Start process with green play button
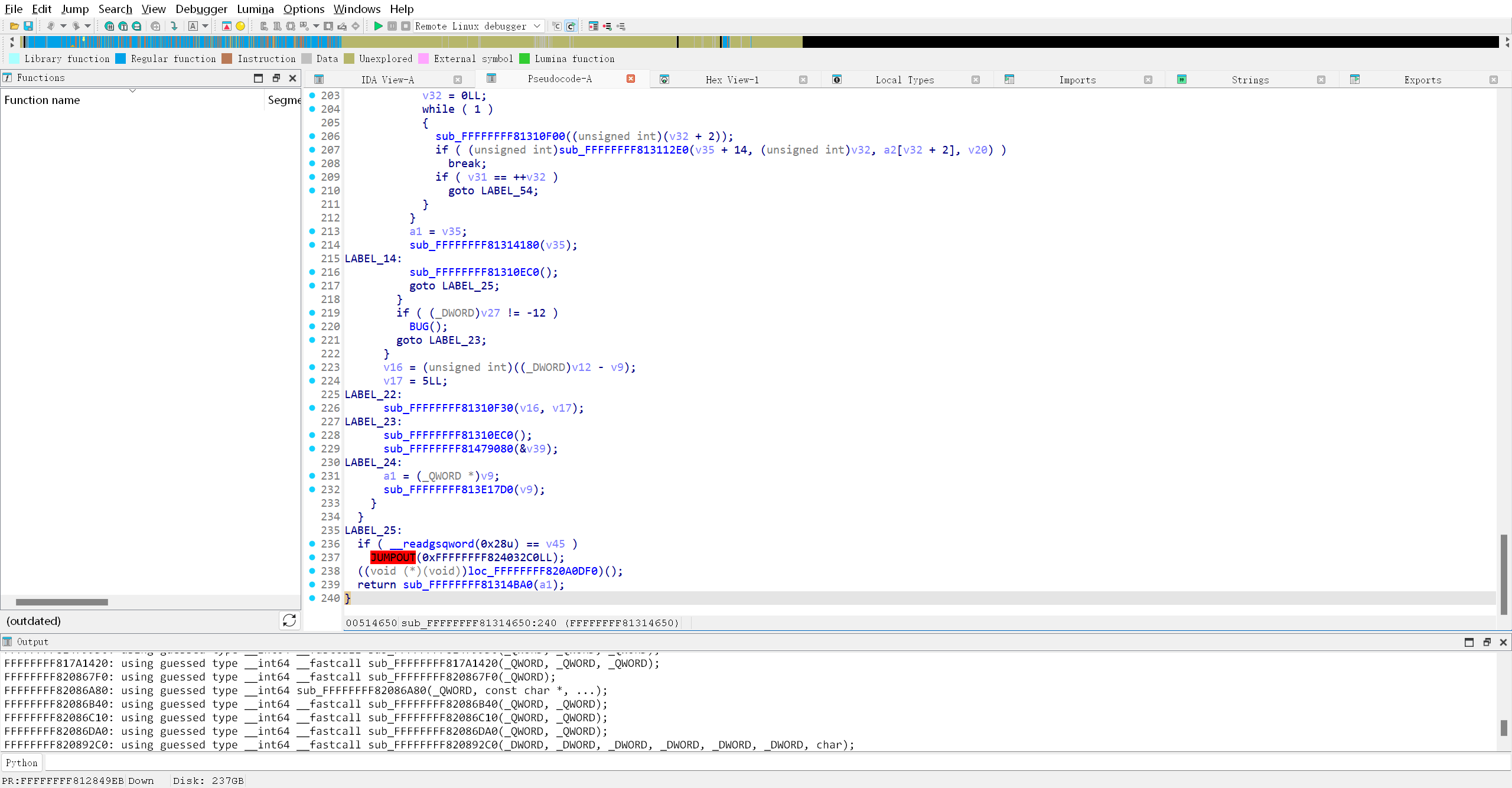This screenshot has height=788, width=1512. [378, 26]
